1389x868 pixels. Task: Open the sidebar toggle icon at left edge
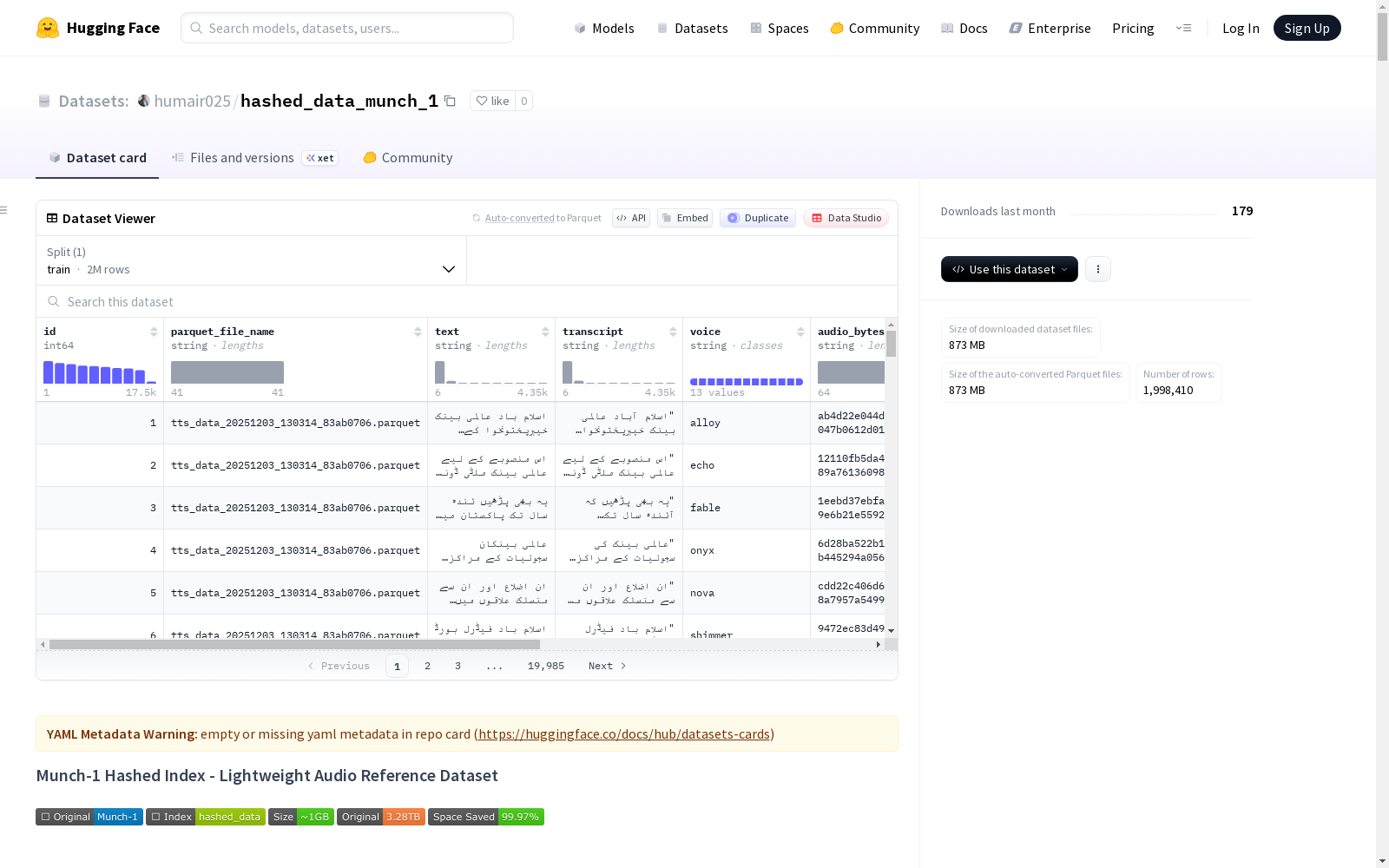(x=3, y=210)
